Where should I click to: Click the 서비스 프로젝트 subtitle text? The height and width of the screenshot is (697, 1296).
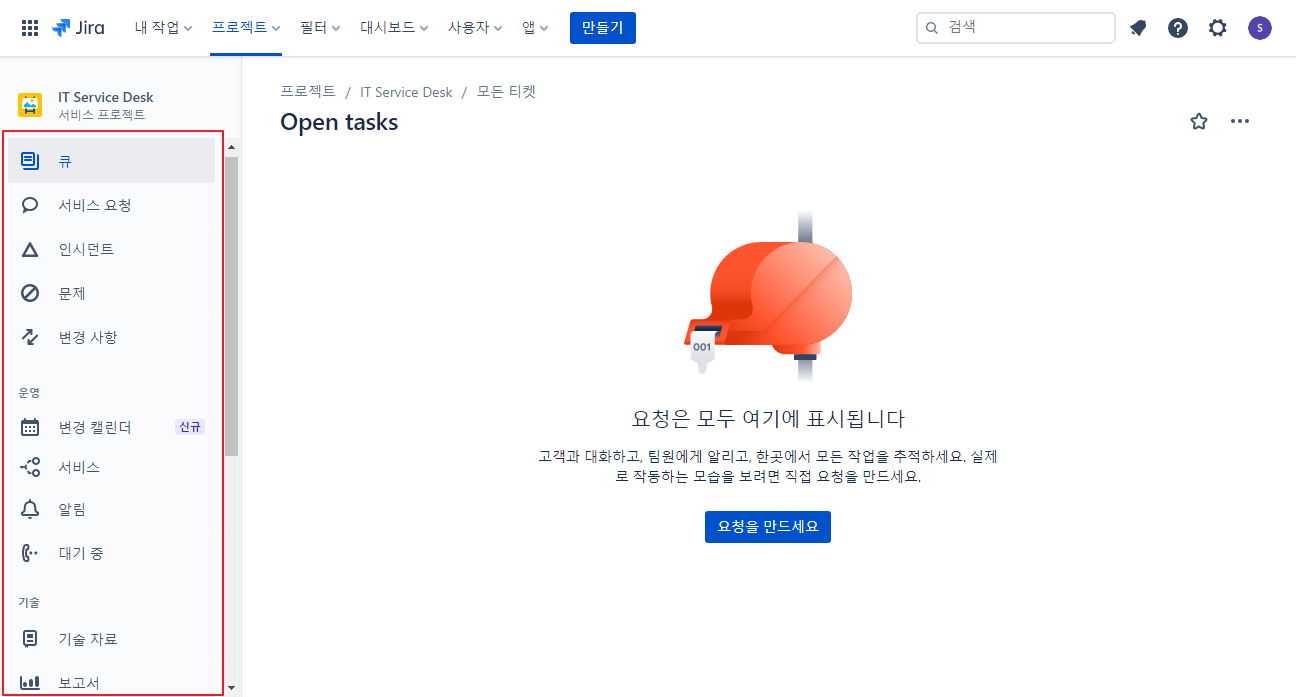(x=101, y=115)
